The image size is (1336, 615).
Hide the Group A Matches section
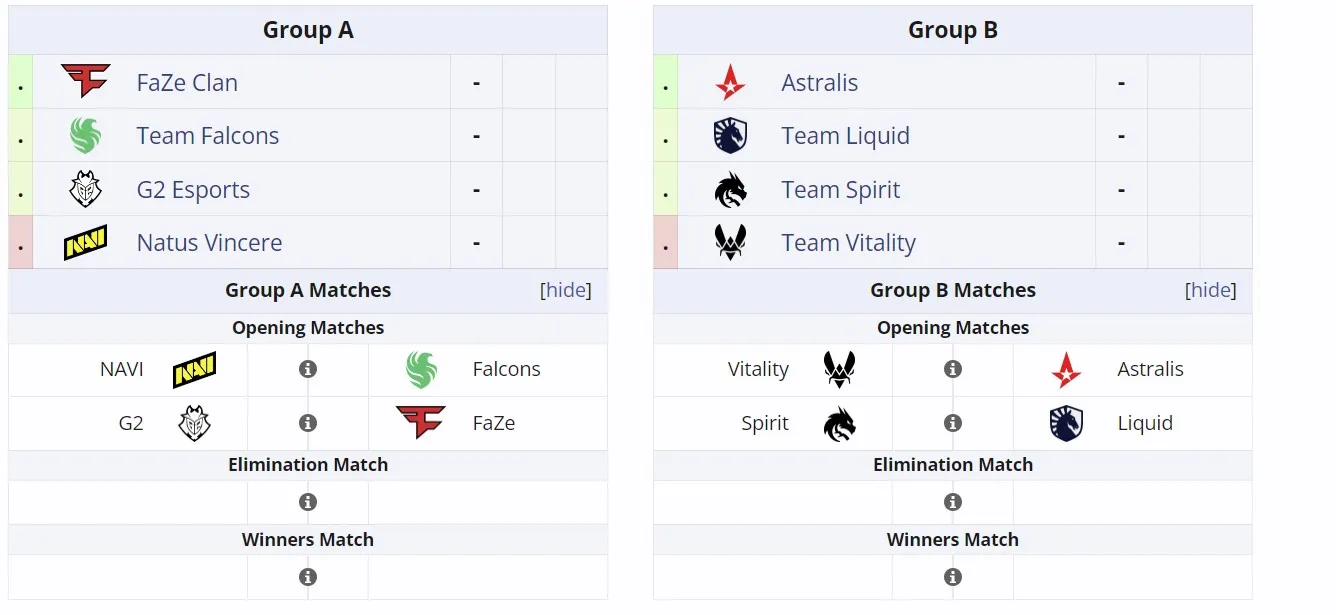[566, 290]
